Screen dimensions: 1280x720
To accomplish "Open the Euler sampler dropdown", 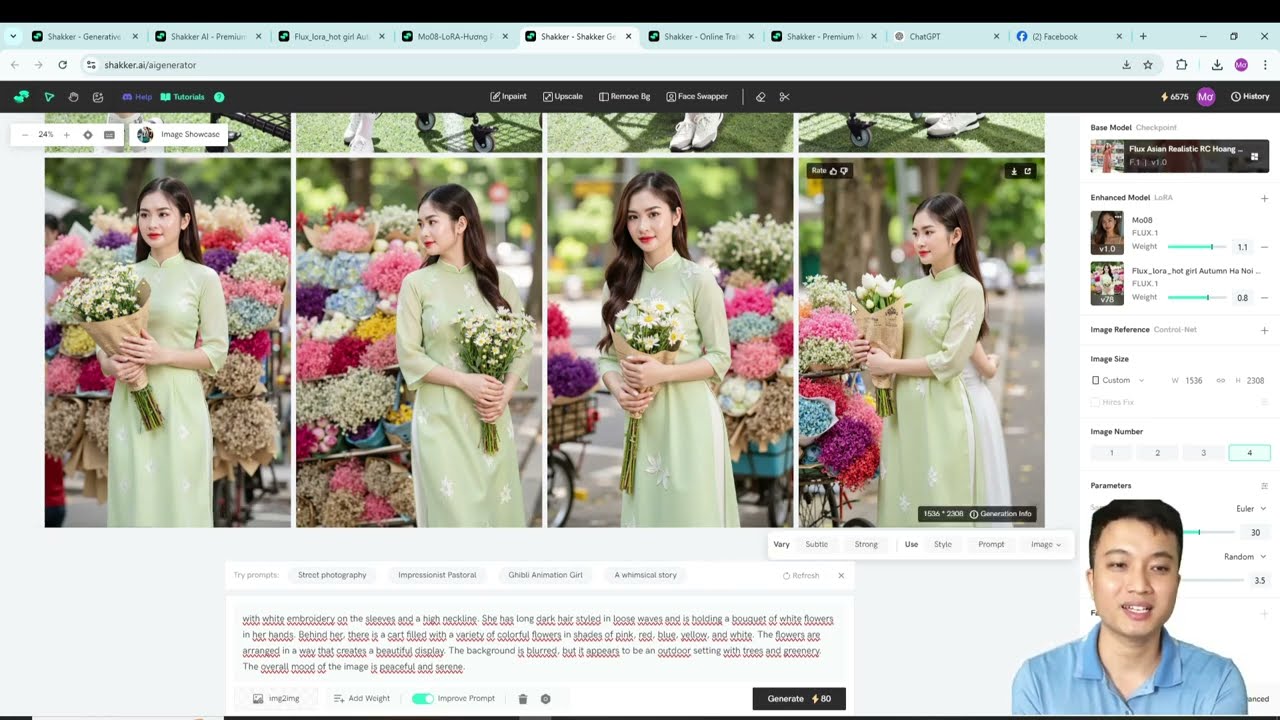I will (x=1251, y=509).
